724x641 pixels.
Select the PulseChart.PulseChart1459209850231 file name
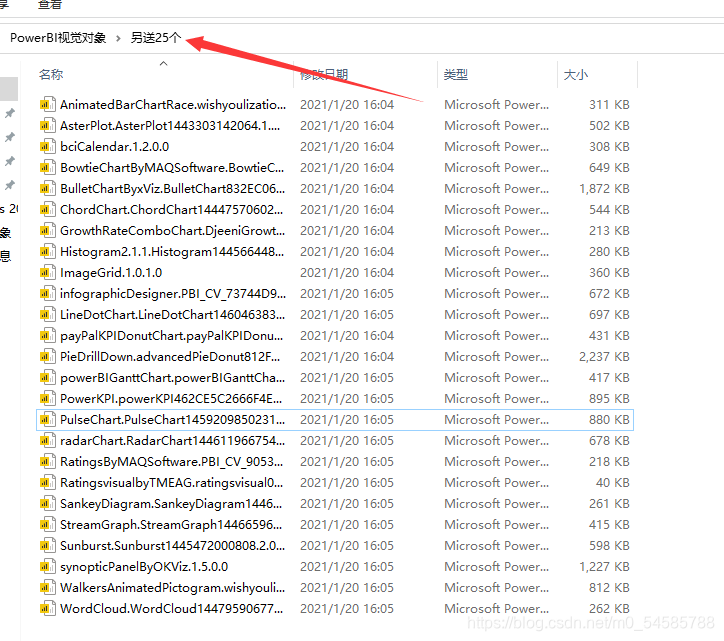pyautogui.click(x=173, y=420)
